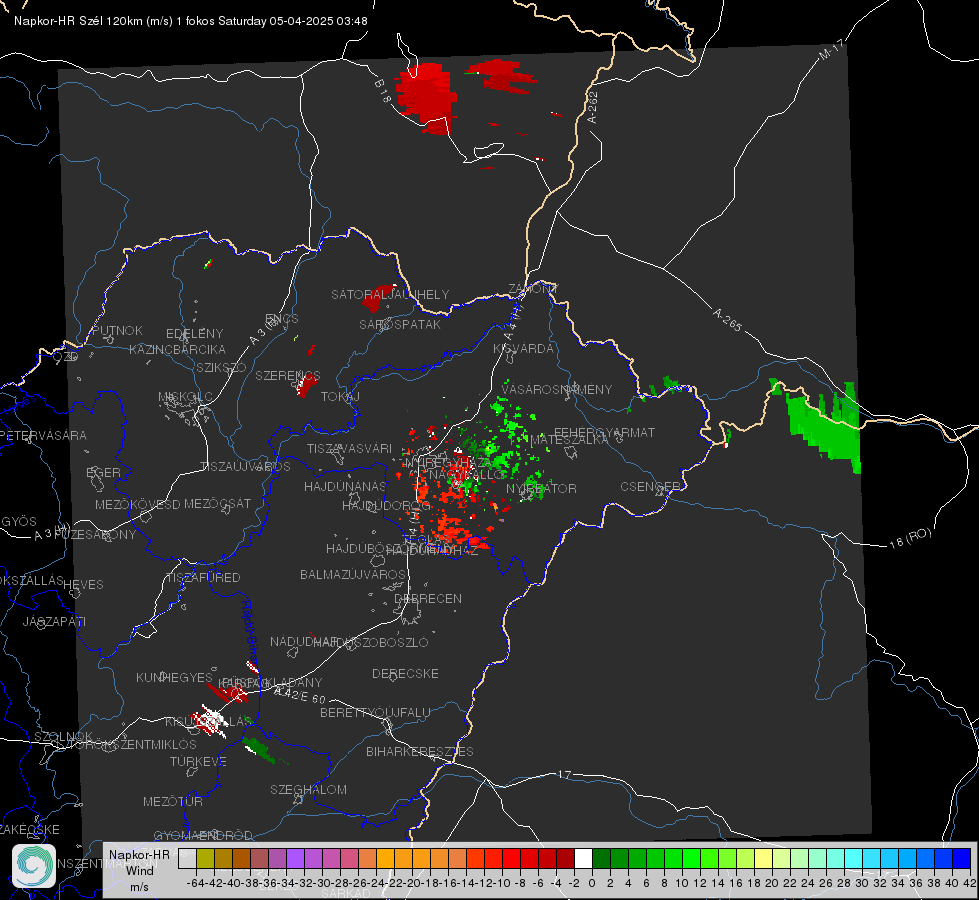Image resolution: width=979 pixels, height=900 pixels.
Task: Click the HEVES label
Action: (83, 585)
